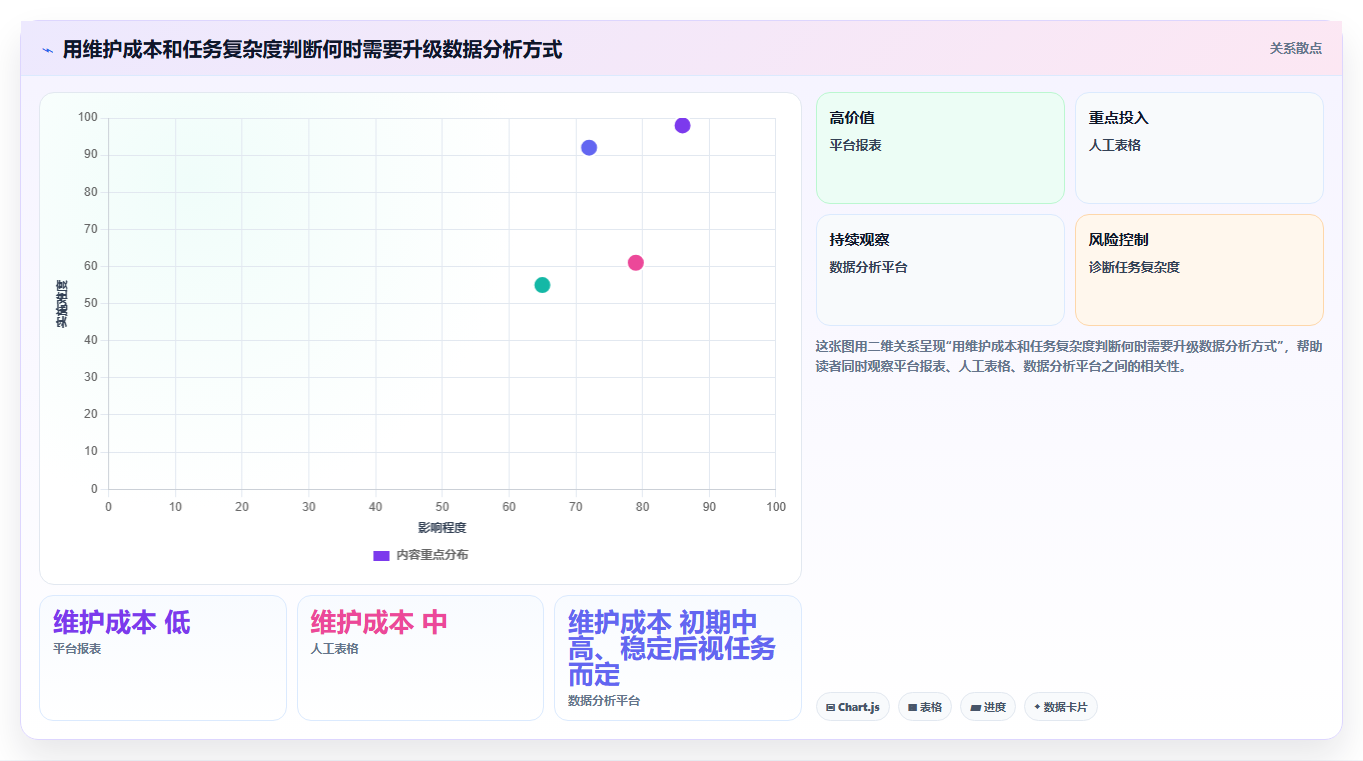Click the lightning icon beside the title
Viewport: 1363px width, 761px height.
point(47,49)
